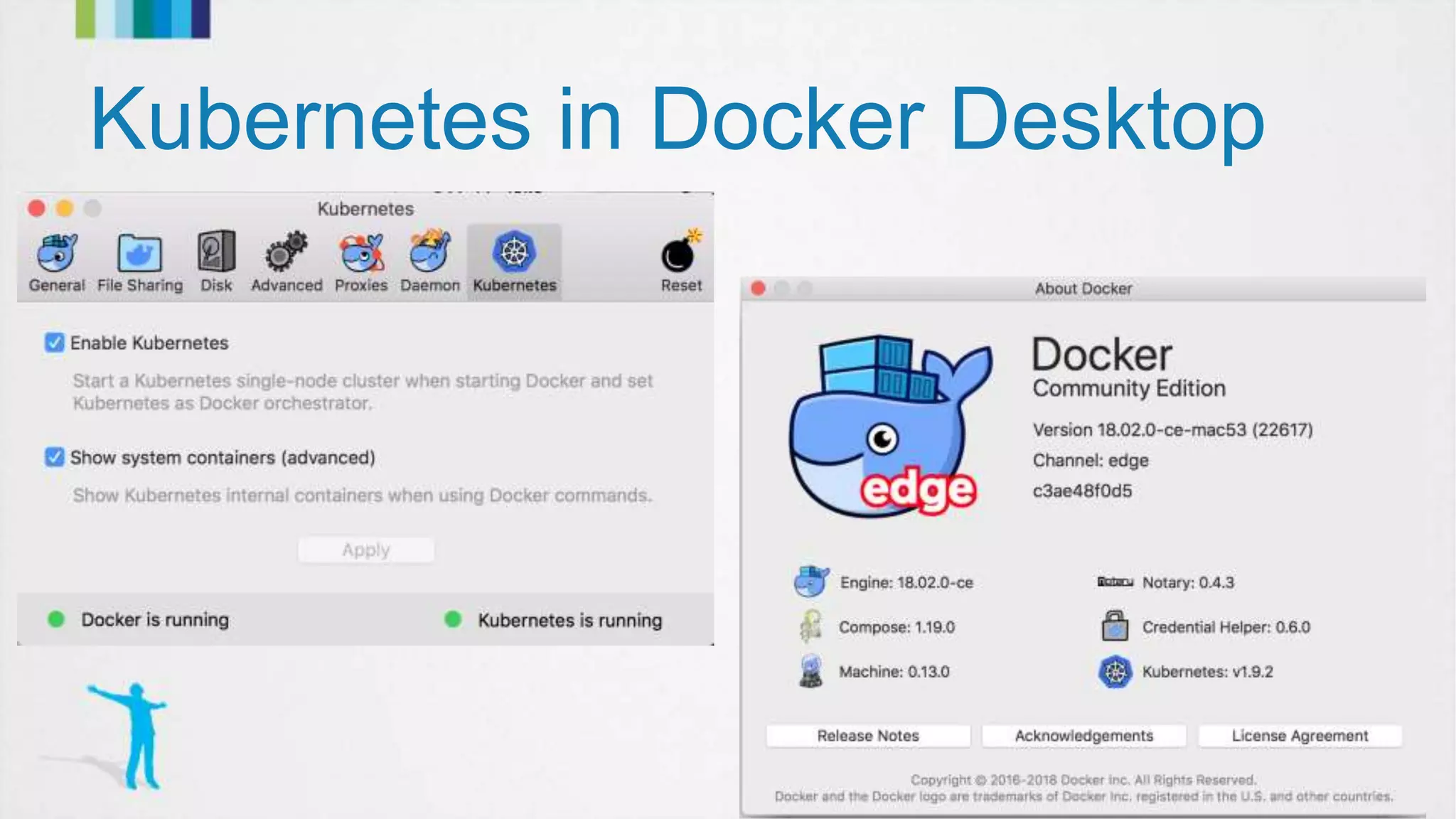This screenshot has width=1456, height=819.
Task: Open the Advanced gears icon
Action: click(x=286, y=251)
